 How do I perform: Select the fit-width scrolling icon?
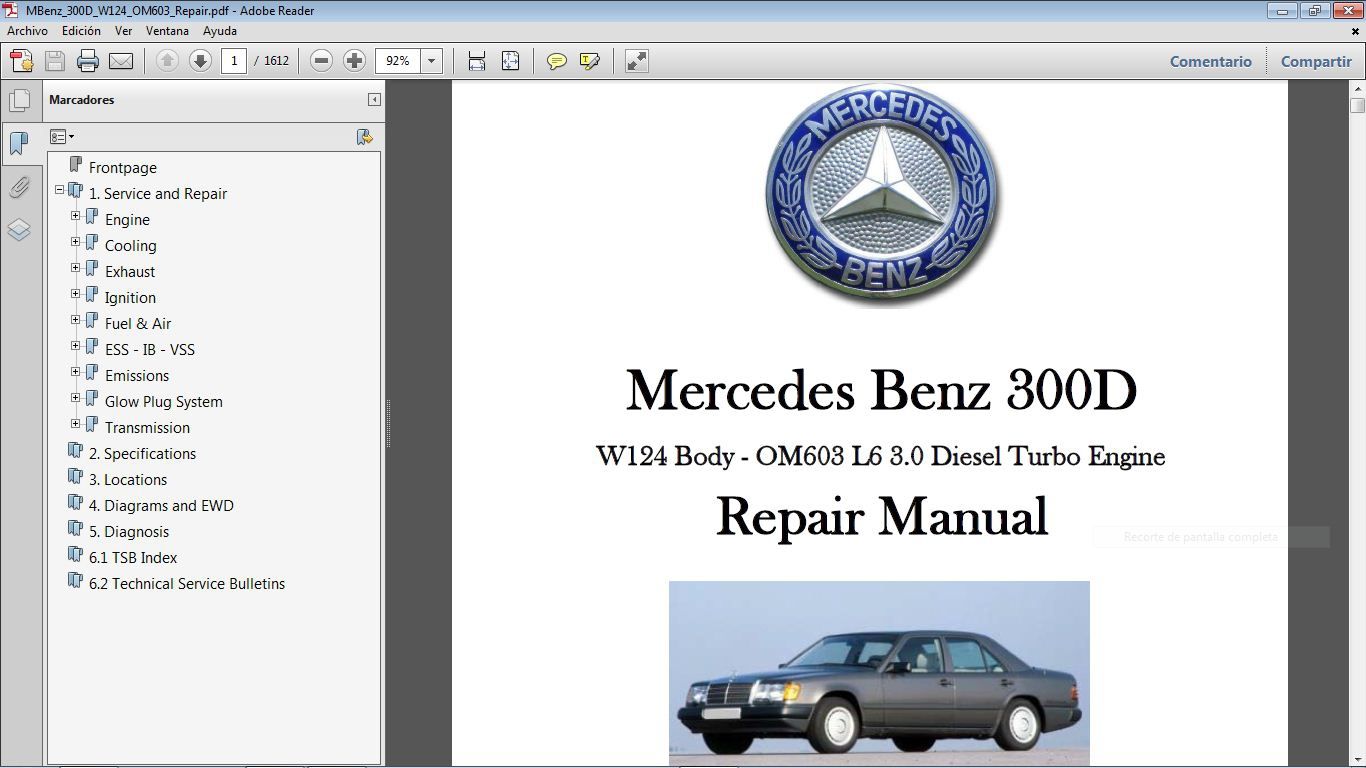coord(477,61)
